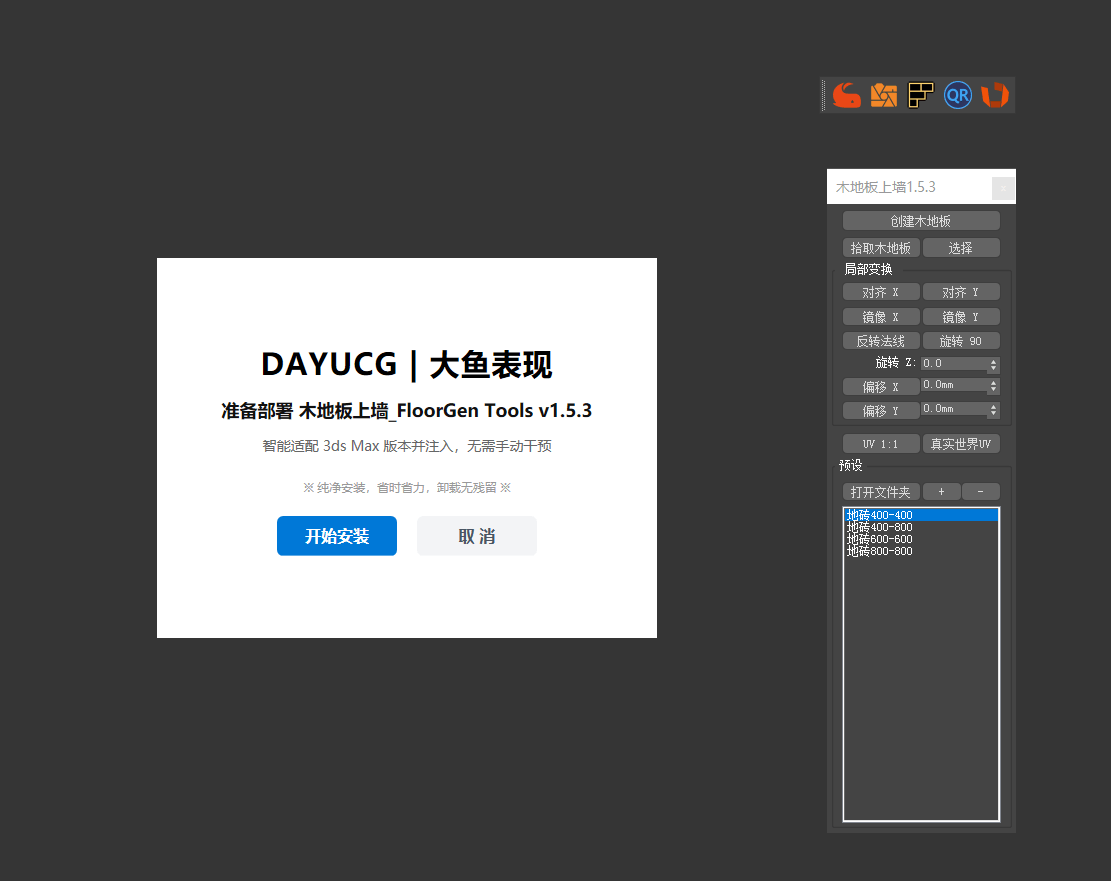This screenshot has height=881, width=1111.
Task: Click the 选择 button
Action: pos(961,248)
